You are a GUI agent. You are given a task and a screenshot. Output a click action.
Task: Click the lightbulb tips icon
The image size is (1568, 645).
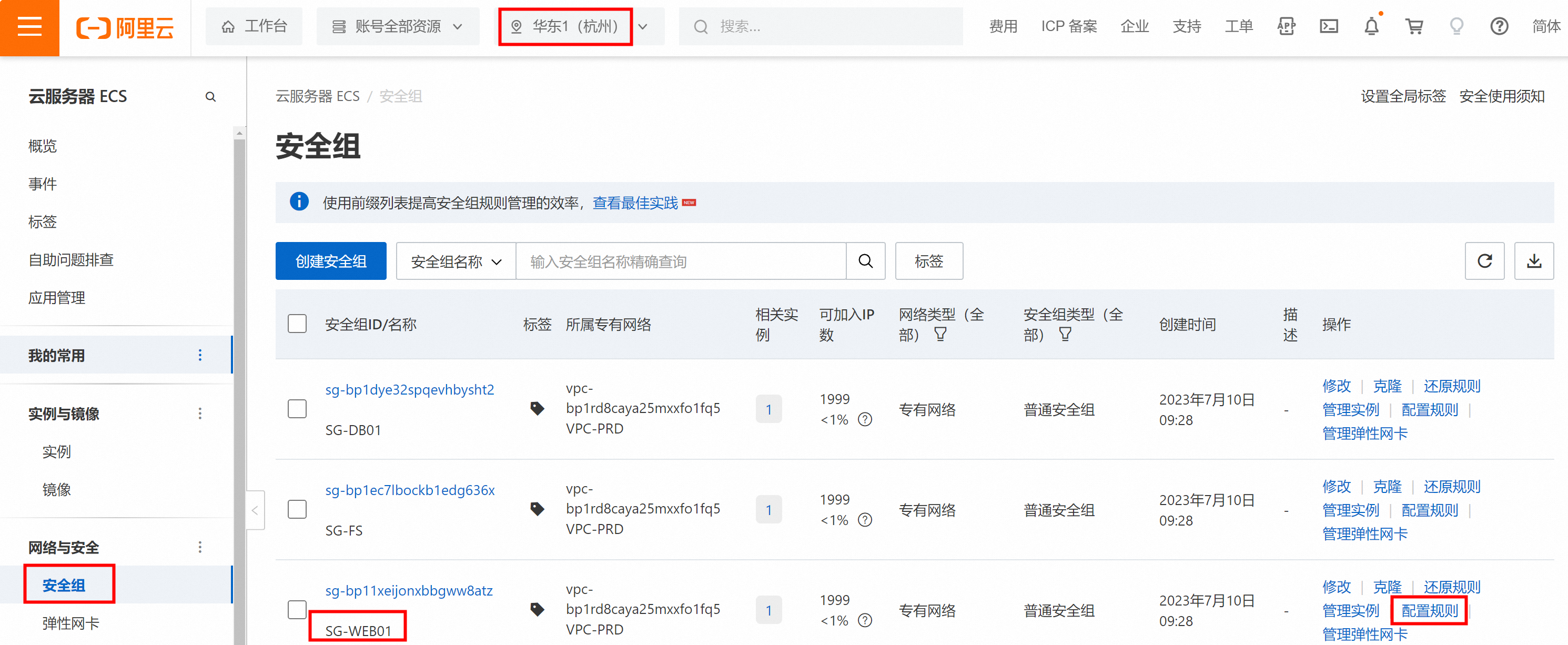pos(1456,26)
